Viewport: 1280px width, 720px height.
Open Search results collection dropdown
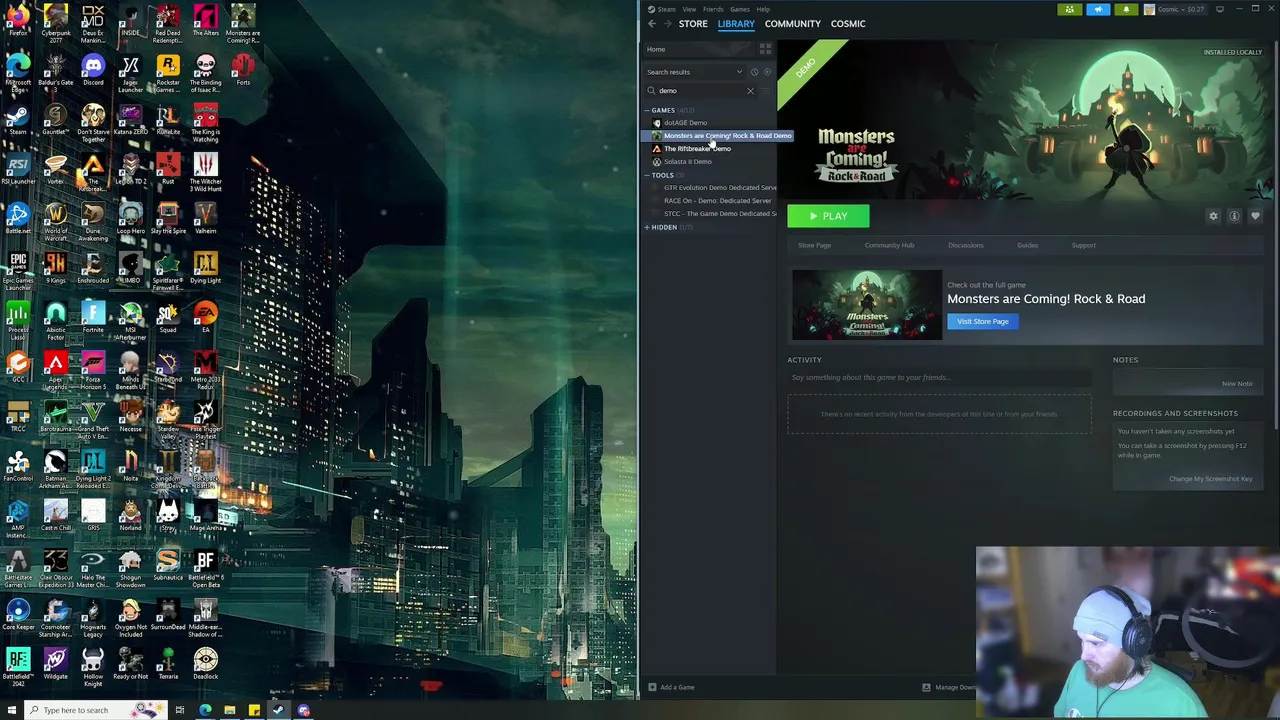(x=695, y=72)
